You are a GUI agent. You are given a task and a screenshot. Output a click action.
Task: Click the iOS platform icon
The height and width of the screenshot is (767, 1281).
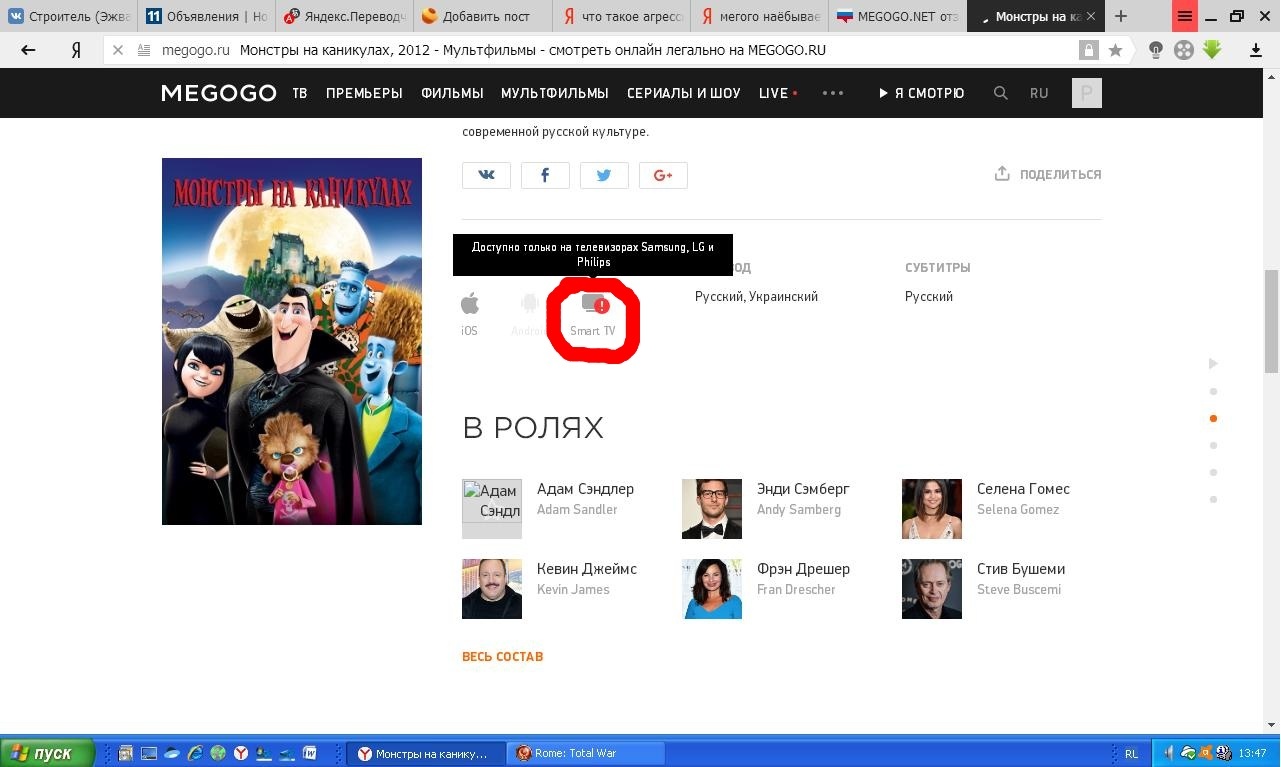coord(469,303)
